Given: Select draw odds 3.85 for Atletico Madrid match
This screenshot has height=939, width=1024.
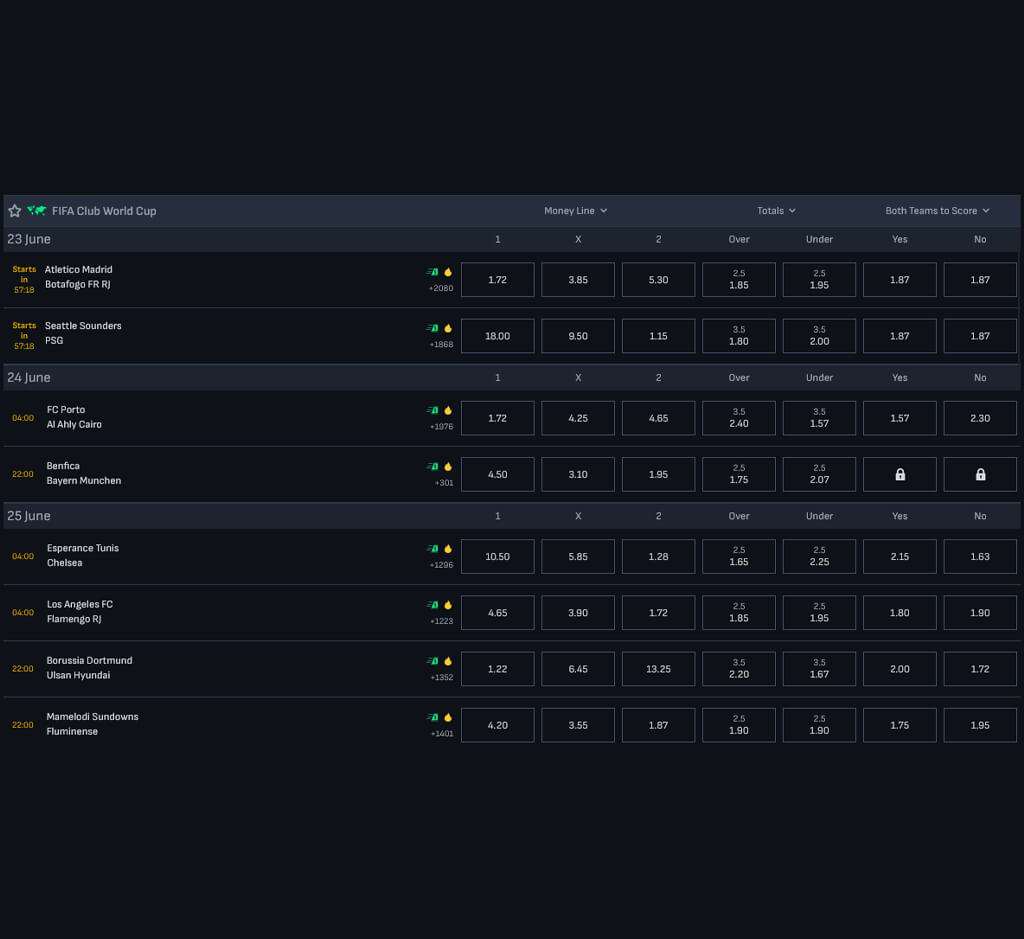Looking at the screenshot, I should coord(578,279).
